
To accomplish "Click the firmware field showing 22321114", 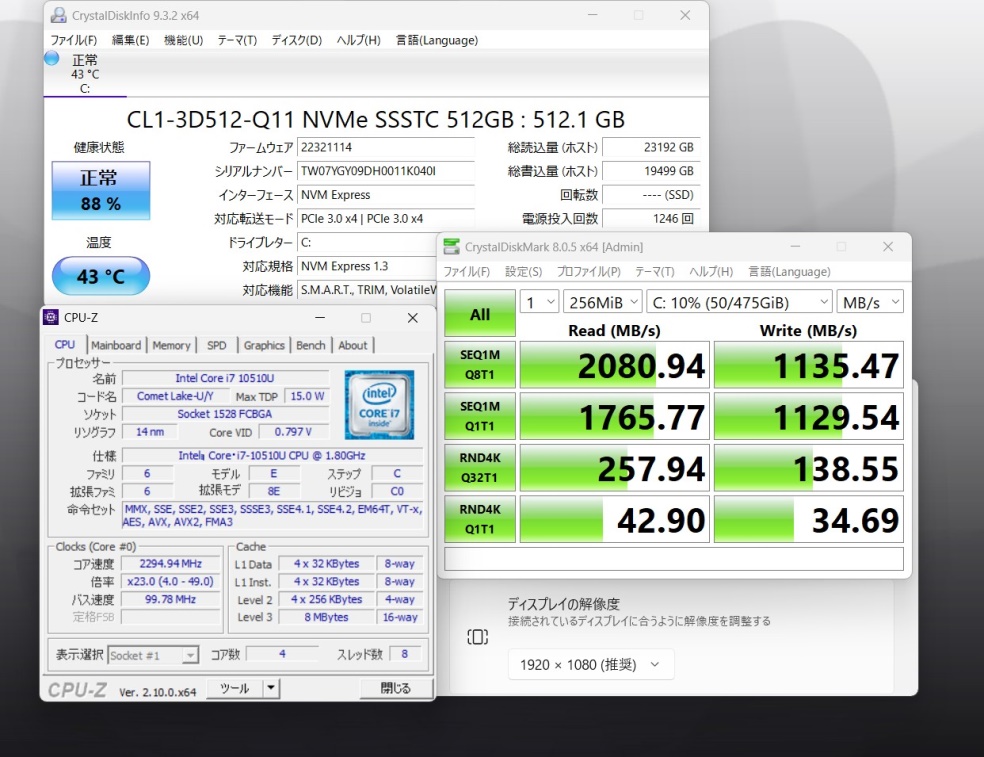I will click(386, 147).
